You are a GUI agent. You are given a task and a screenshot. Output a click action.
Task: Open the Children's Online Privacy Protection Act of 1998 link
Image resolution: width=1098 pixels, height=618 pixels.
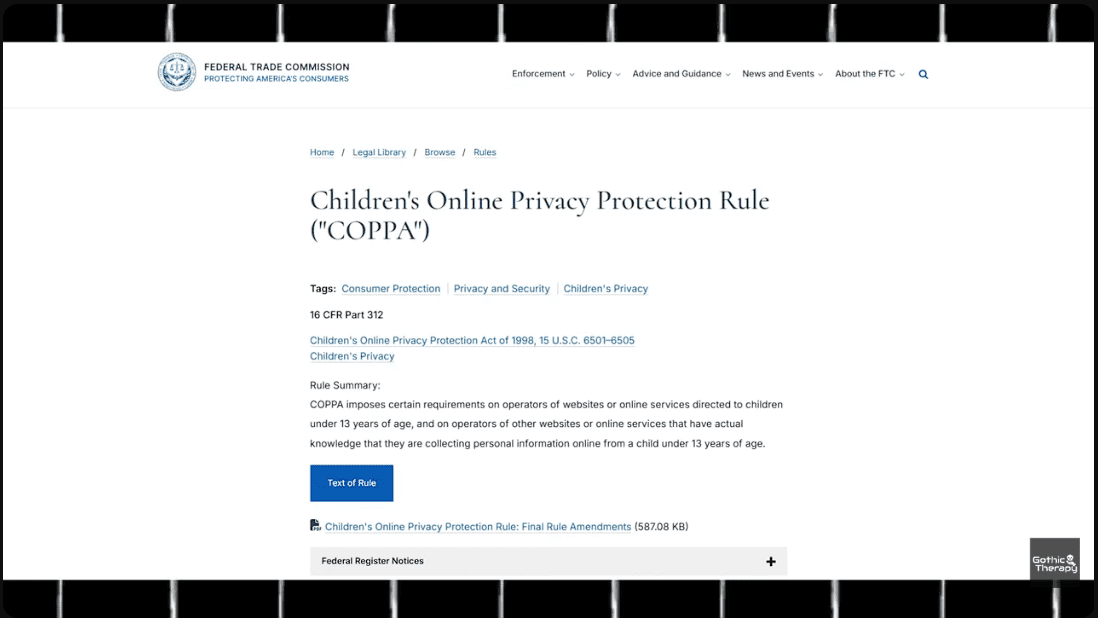[472, 340]
